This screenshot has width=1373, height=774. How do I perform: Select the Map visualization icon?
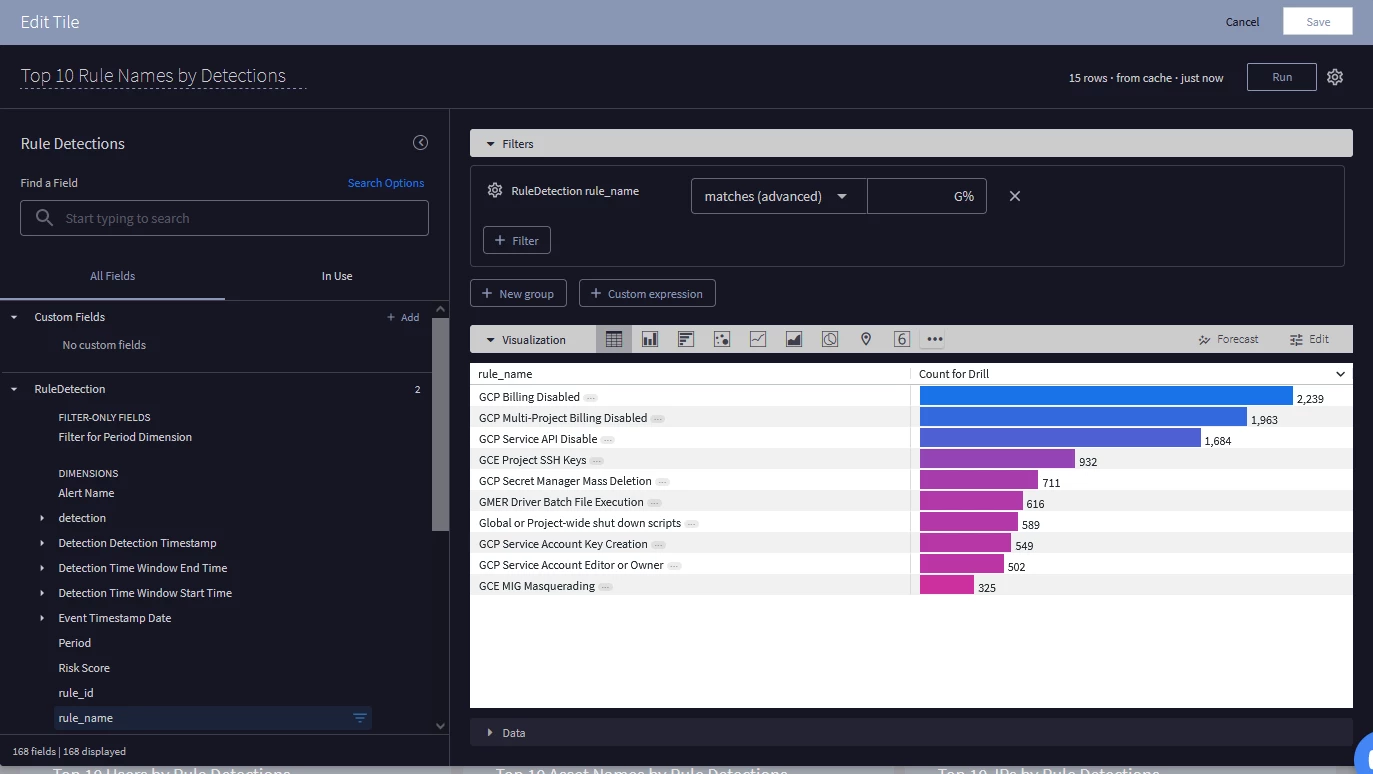tap(866, 339)
